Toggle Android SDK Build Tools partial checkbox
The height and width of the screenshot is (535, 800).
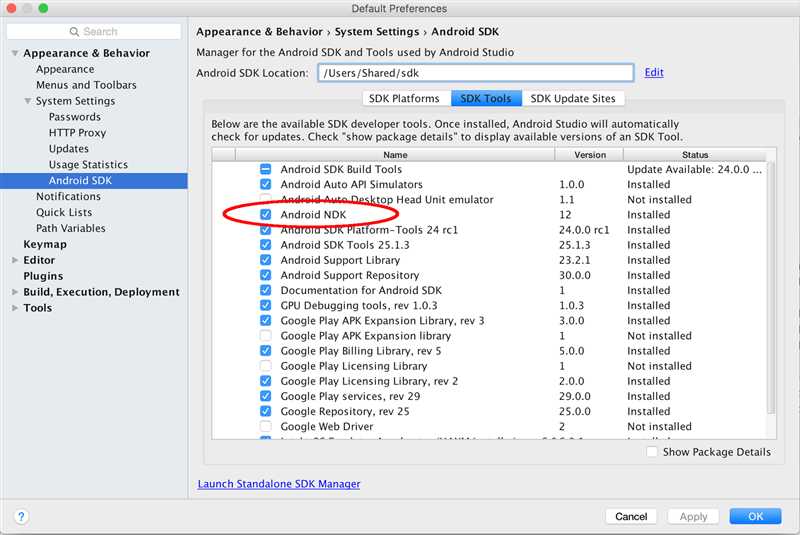pyautogui.click(x=265, y=169)
